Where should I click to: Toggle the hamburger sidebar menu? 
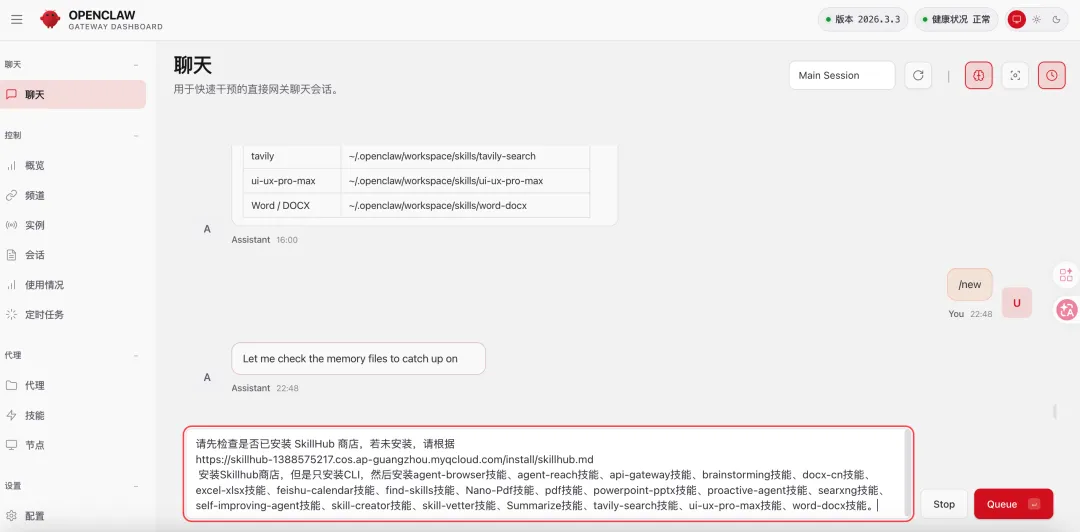(17, 19)
